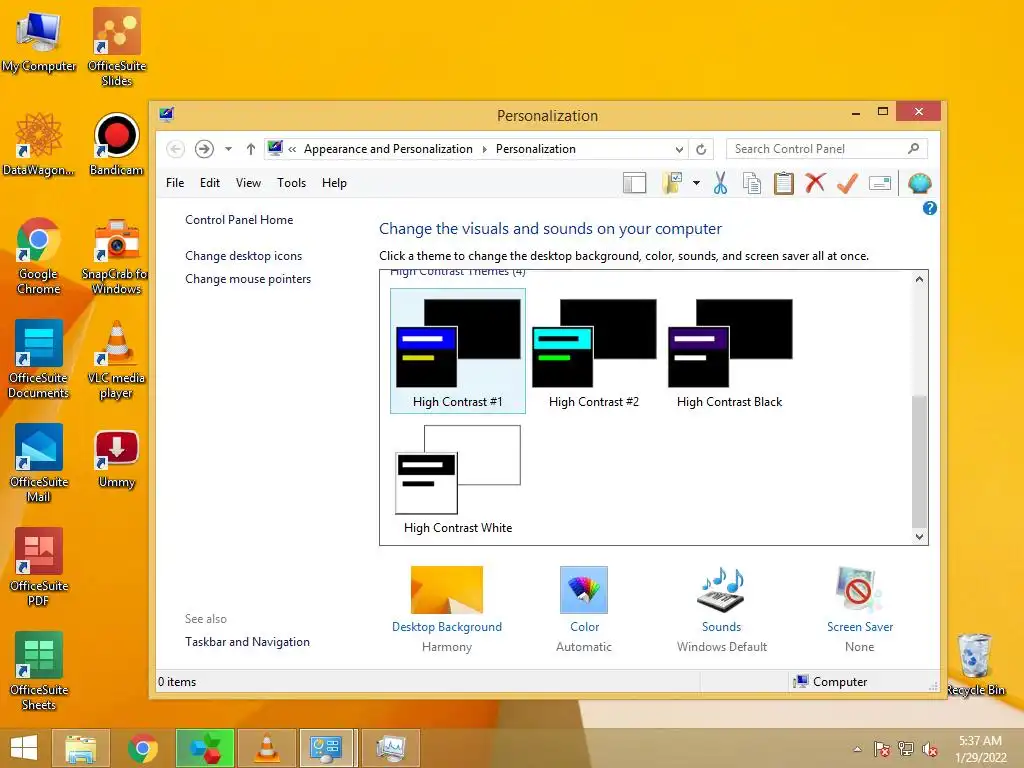This screenshot has width=1024, height=768.
Task: Click the layout pane toolbar icon
Action: point(634,184)
